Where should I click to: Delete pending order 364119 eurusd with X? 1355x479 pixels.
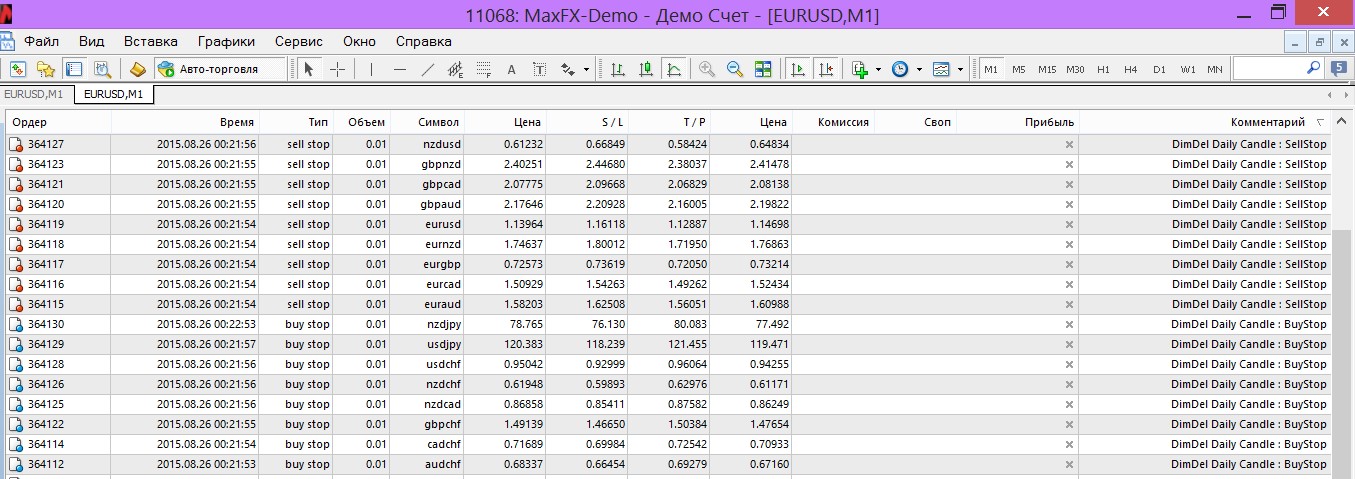(x=1069, y=224)
